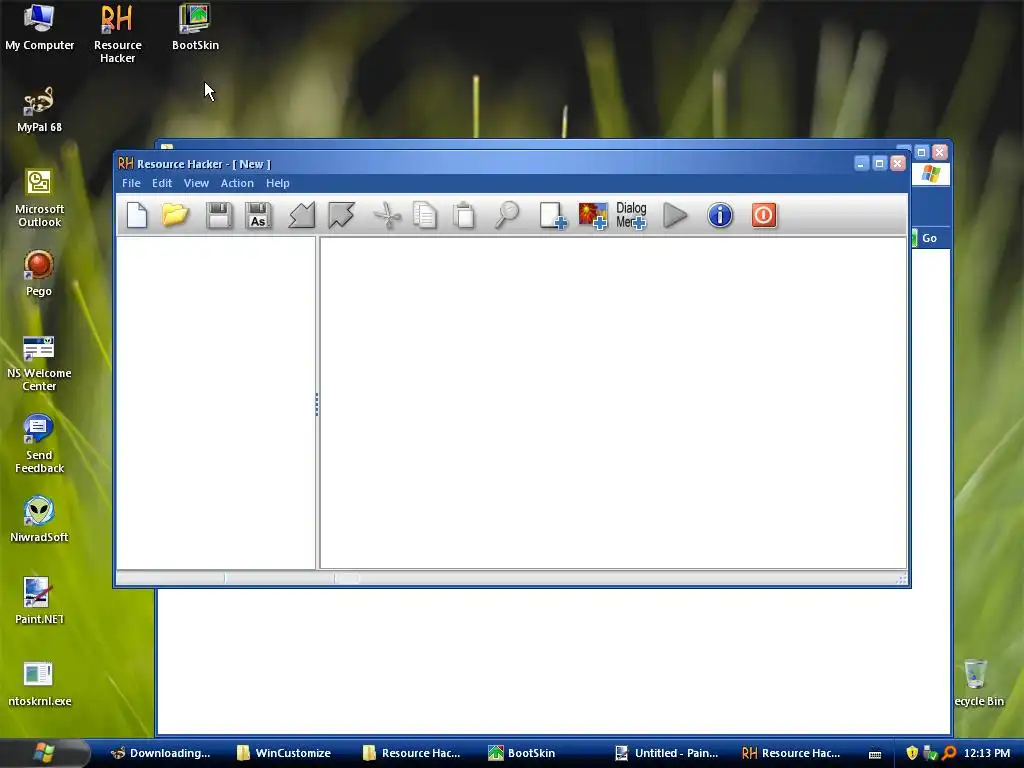Switch to Resource Hacker app taskbar item
The height and width of the screenshot is (768, 1024).
(x=792, y=753)
